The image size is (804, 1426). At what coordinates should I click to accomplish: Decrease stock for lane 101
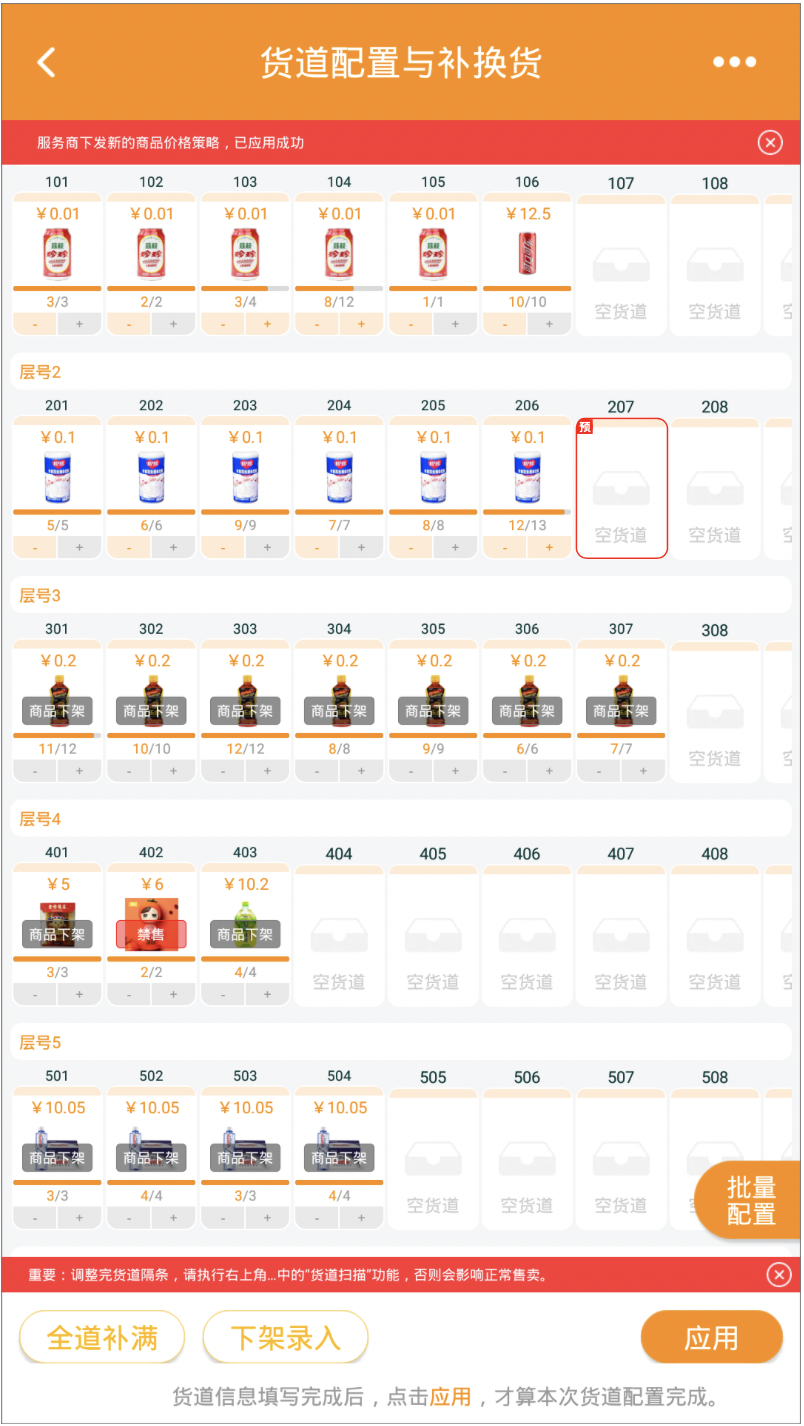35,324
